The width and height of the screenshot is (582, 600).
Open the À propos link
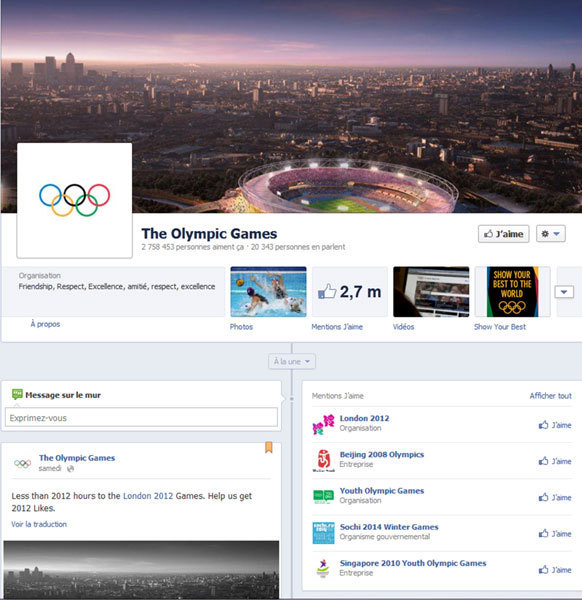[x=45, y=324]
